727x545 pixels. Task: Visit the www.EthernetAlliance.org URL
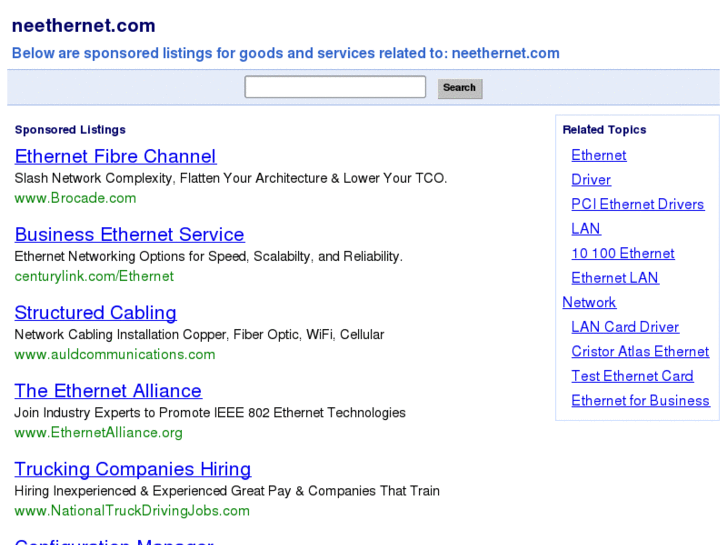click(x=98, y=433)
